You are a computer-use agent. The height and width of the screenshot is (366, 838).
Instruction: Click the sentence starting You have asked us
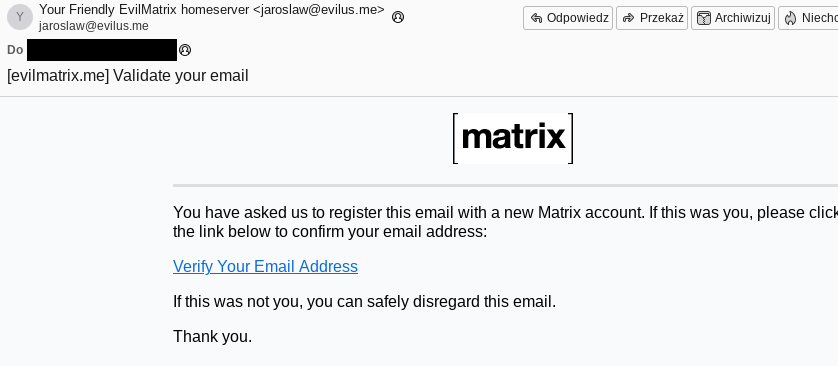coord(506,213)
